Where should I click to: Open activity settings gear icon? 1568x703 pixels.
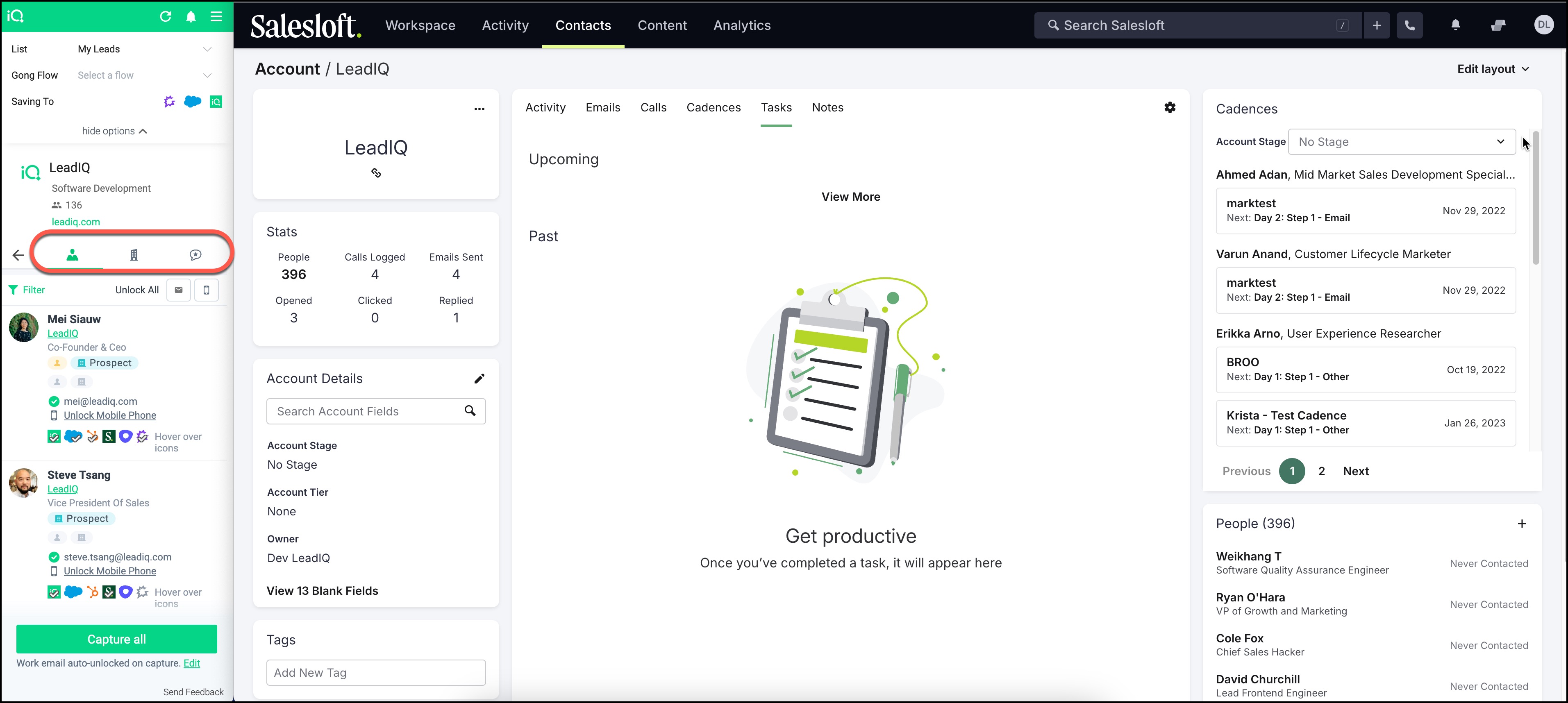point(1170,108)
